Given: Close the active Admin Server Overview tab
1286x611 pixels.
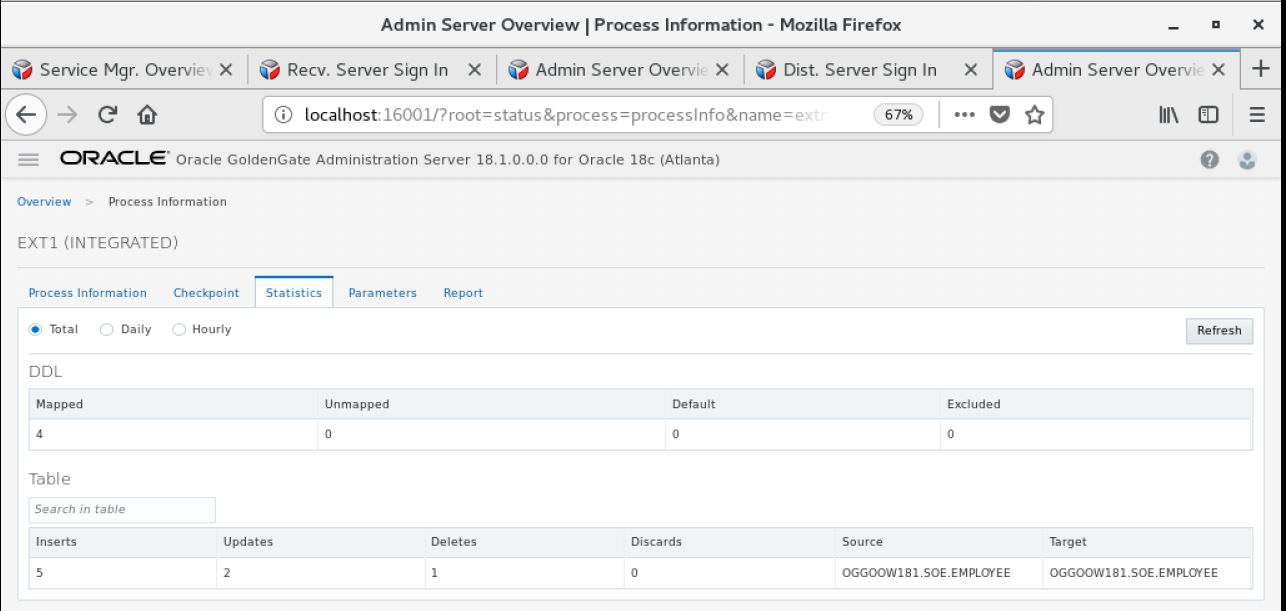Looking at the screenshot, I should tap(1218, 70).
